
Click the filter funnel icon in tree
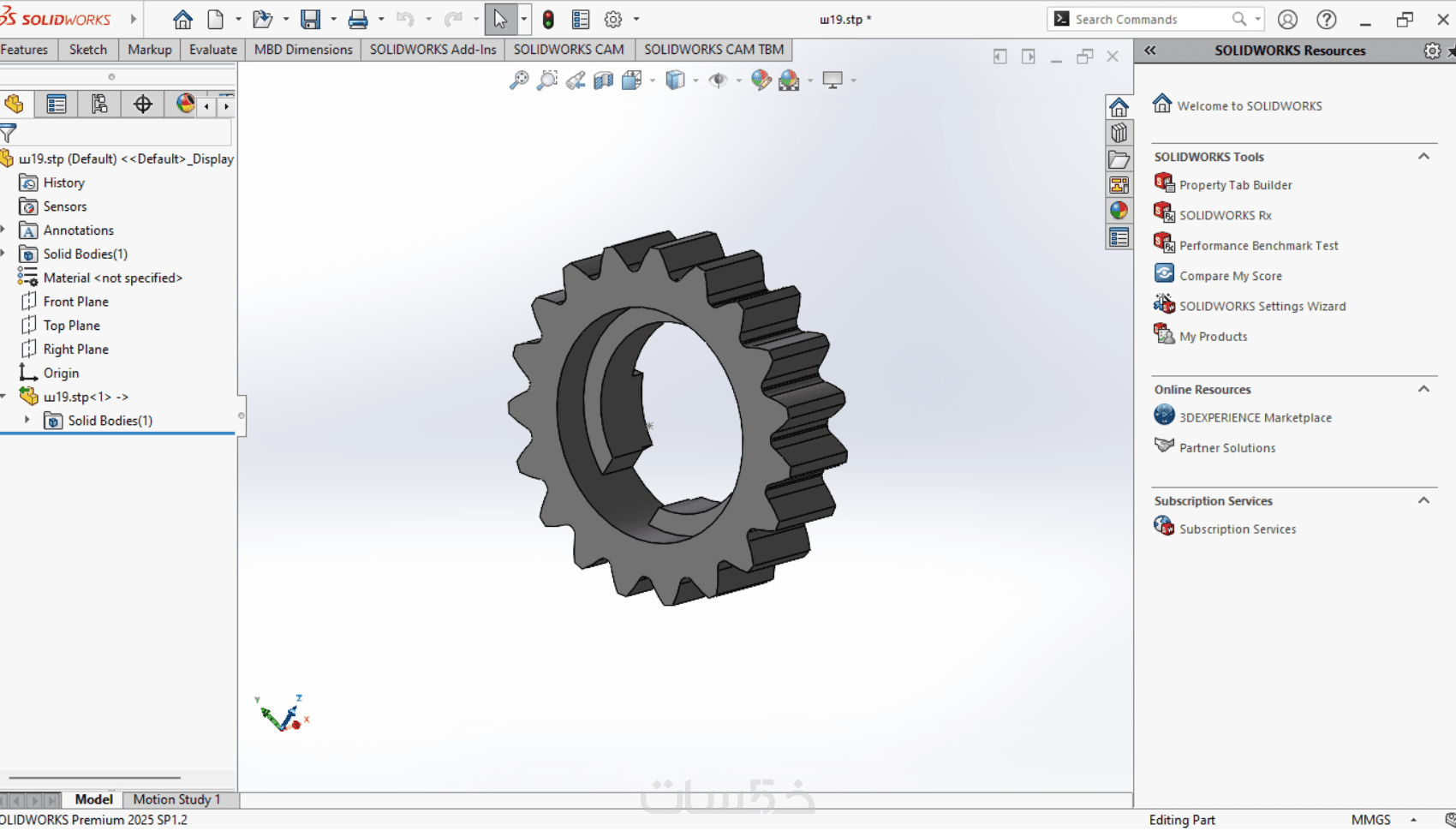9,133
